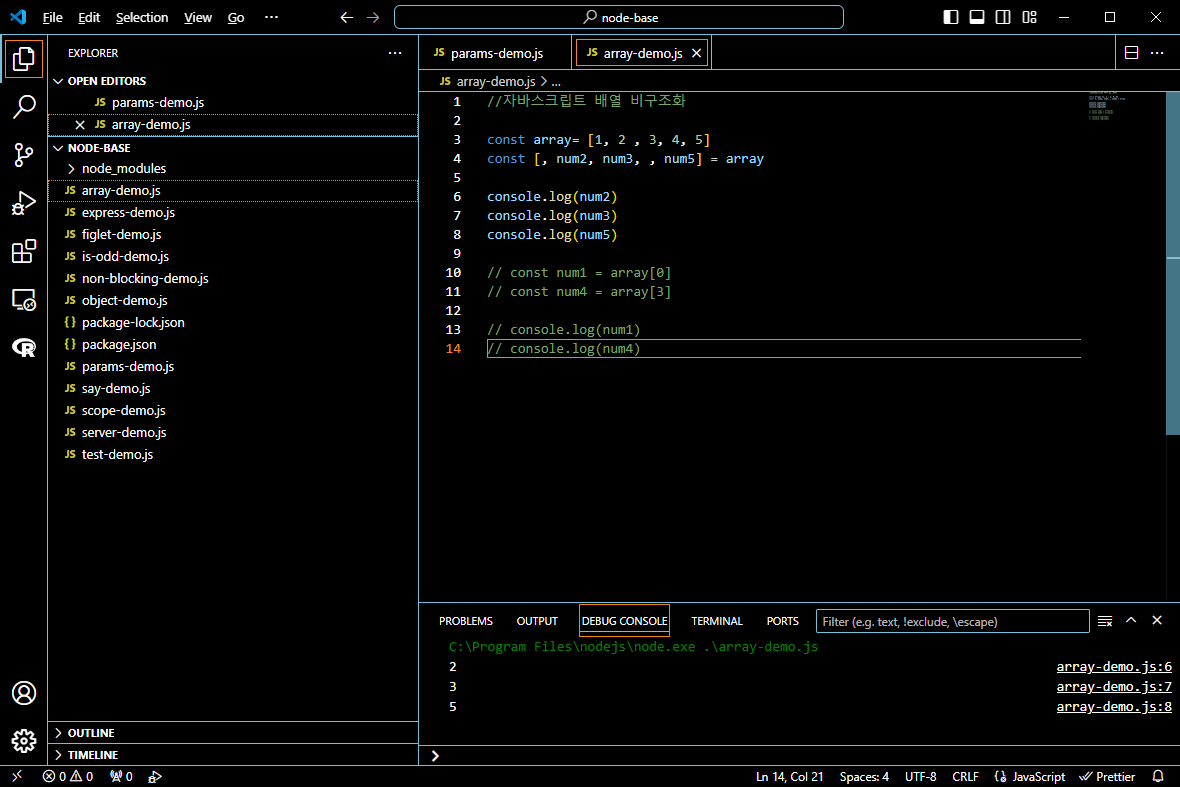The image size is (1180, 787).
Task: Close the array-demo.js tab
Action: point(696,53)
